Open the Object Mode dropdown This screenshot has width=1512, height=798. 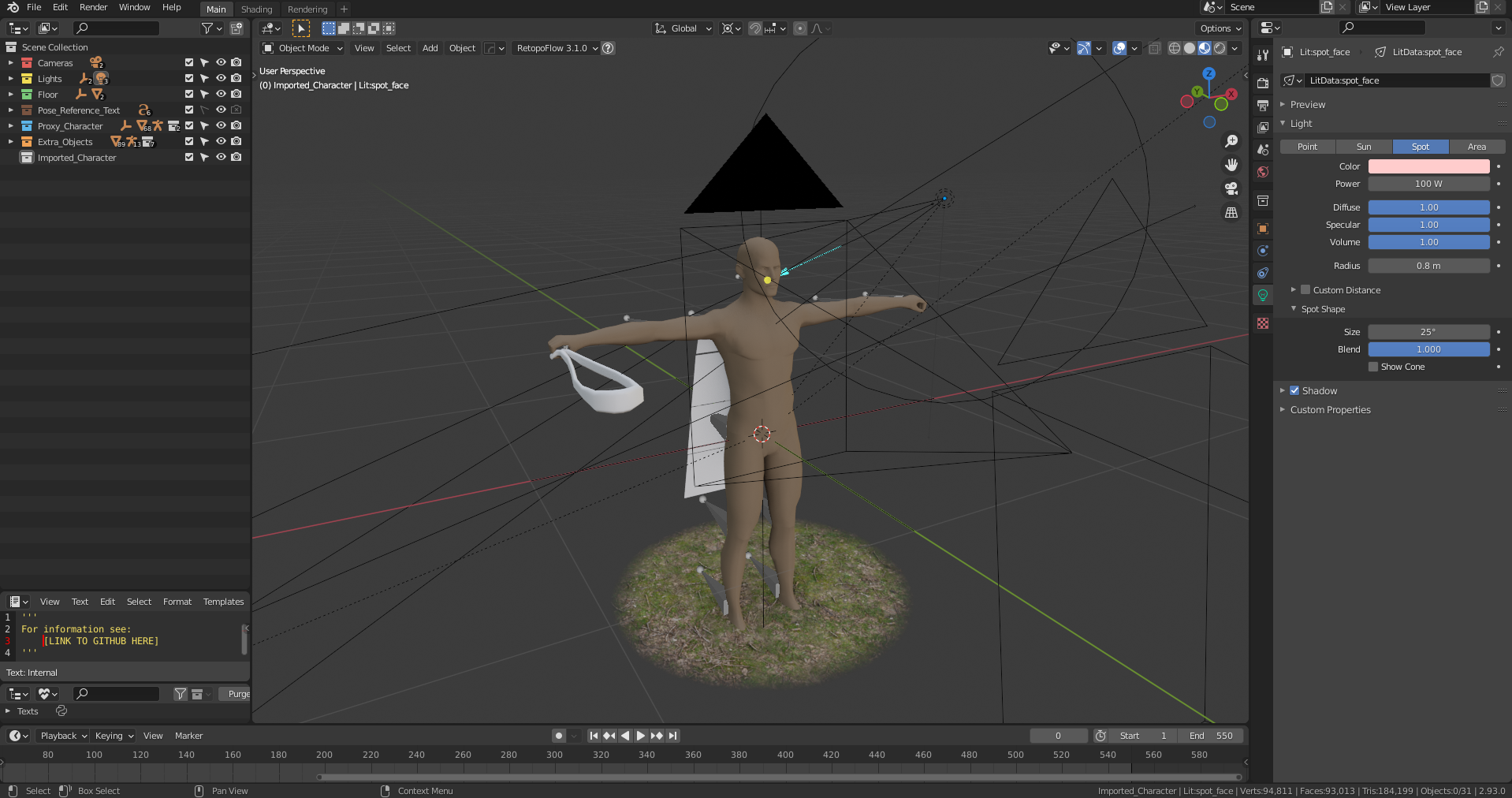(303, 48)
